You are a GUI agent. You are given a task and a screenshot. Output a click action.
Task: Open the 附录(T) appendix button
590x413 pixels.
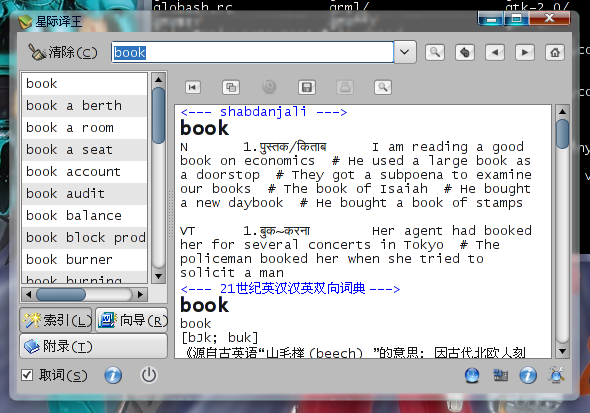click(x=94, y=346)
